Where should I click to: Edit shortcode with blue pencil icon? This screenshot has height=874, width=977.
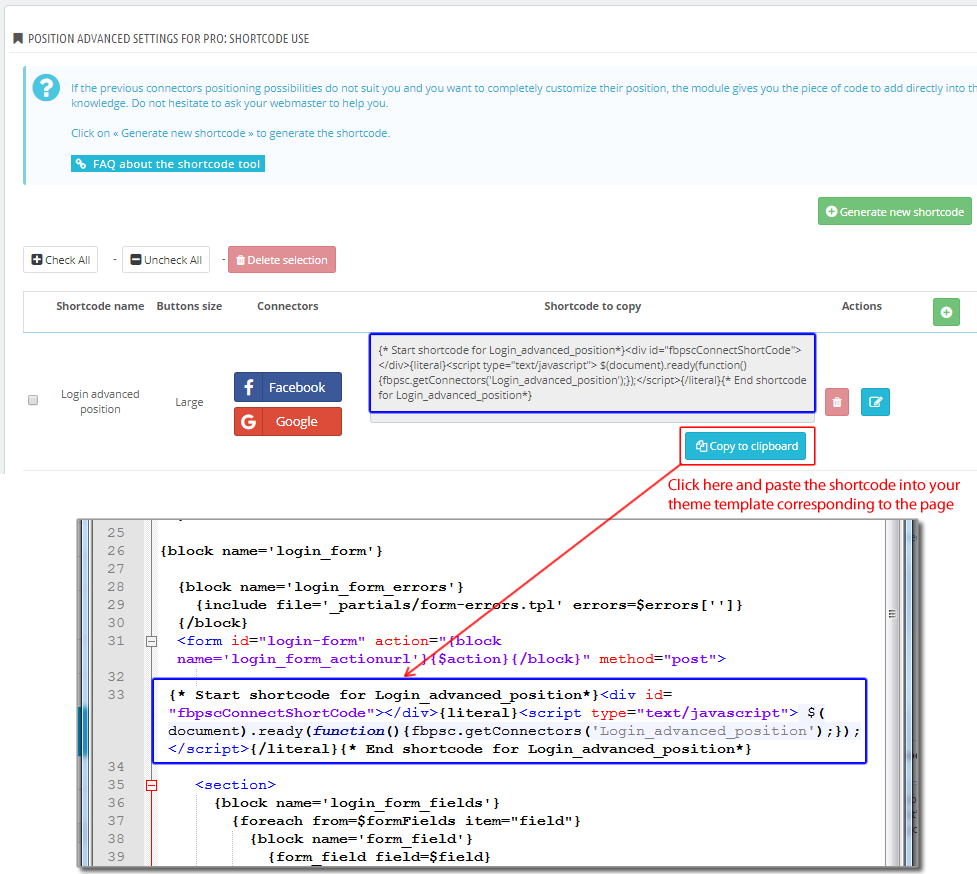[875, 402]
